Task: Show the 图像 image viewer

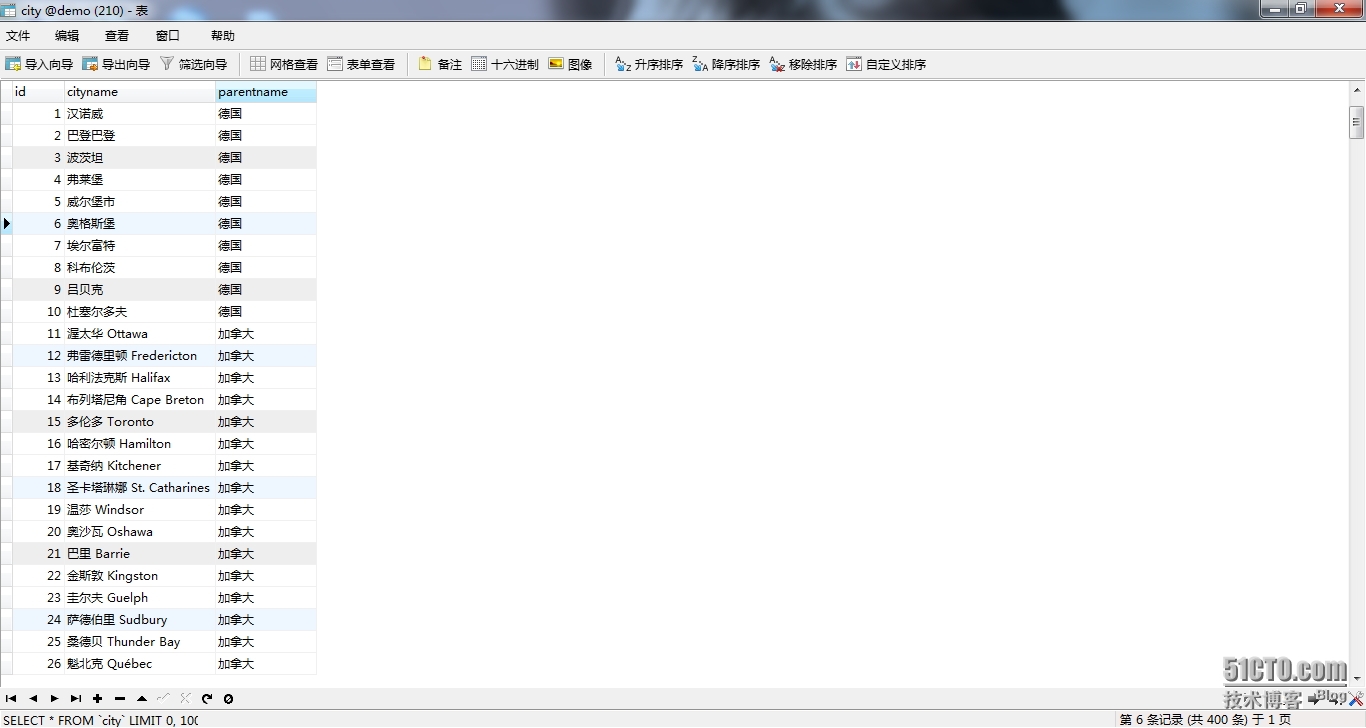Action: point(570,64)
